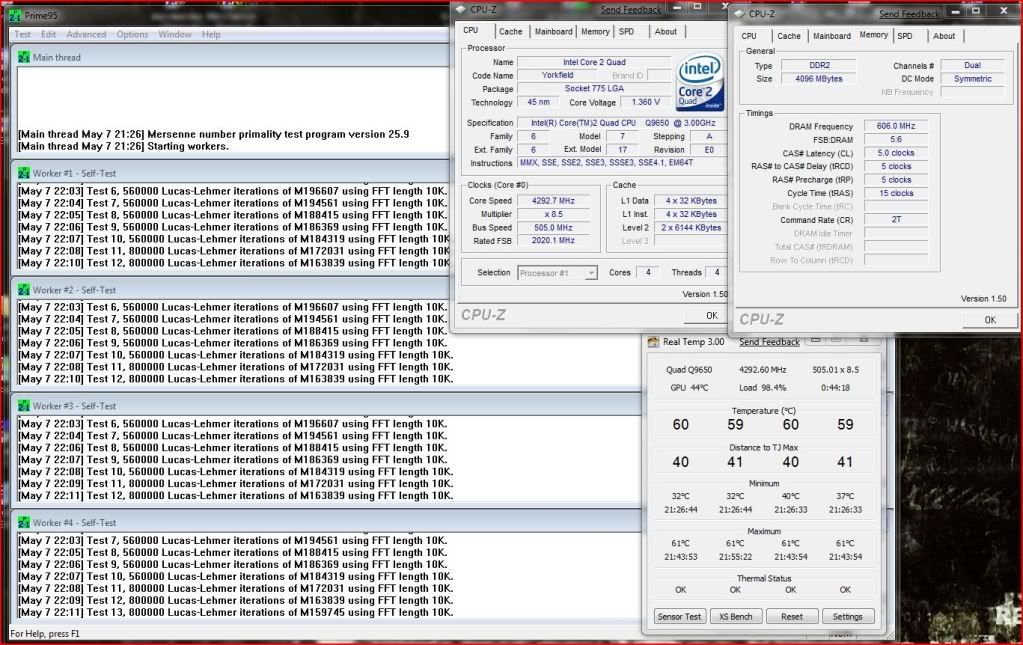Click the Prime95 title bar icon
This screenshot has width=1023, height=645.
coord(15,15)
